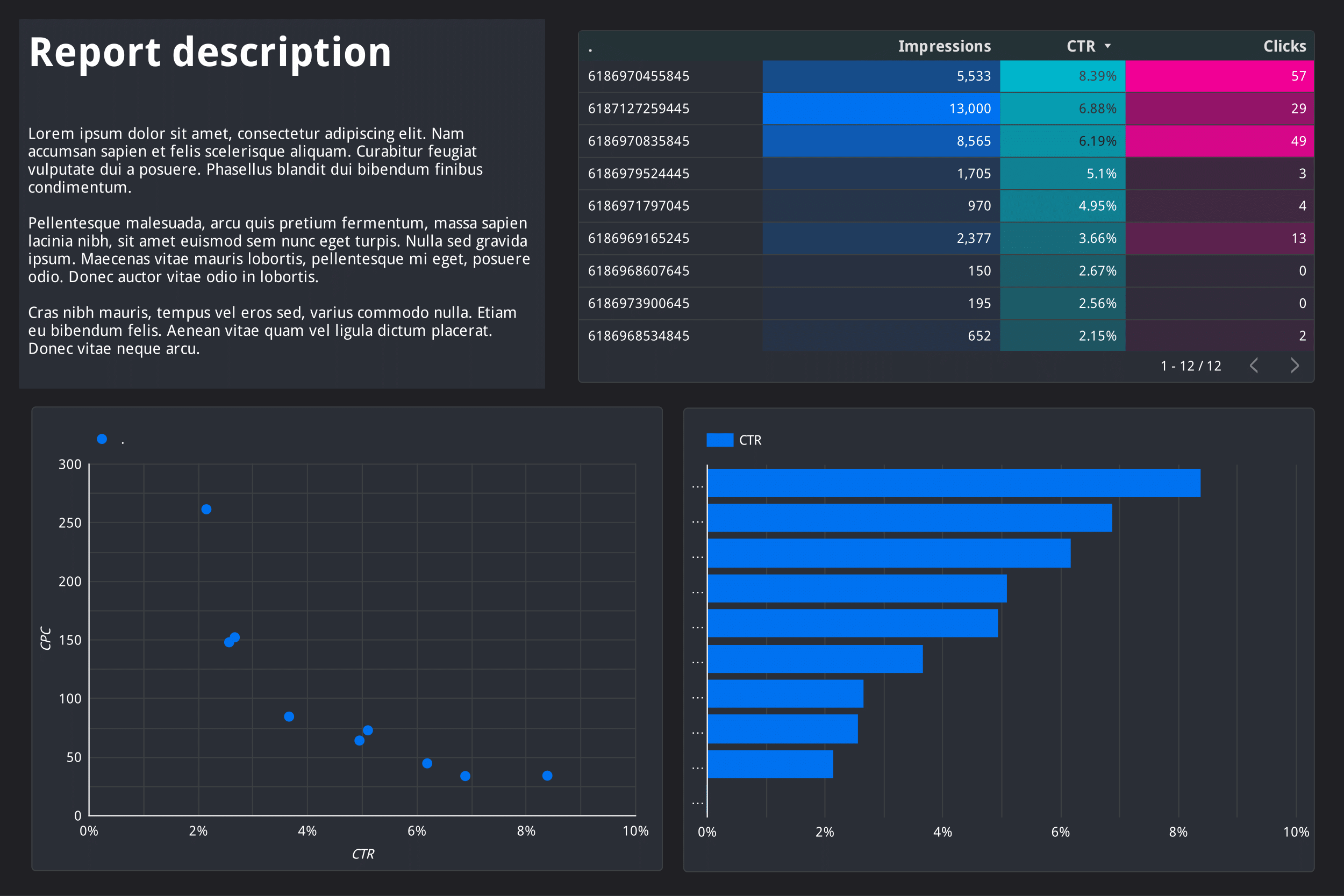Select the scatter point near CPC 260
Image resolution: width=1344 pixels, height=896 pixels.
tap(206, 509)
